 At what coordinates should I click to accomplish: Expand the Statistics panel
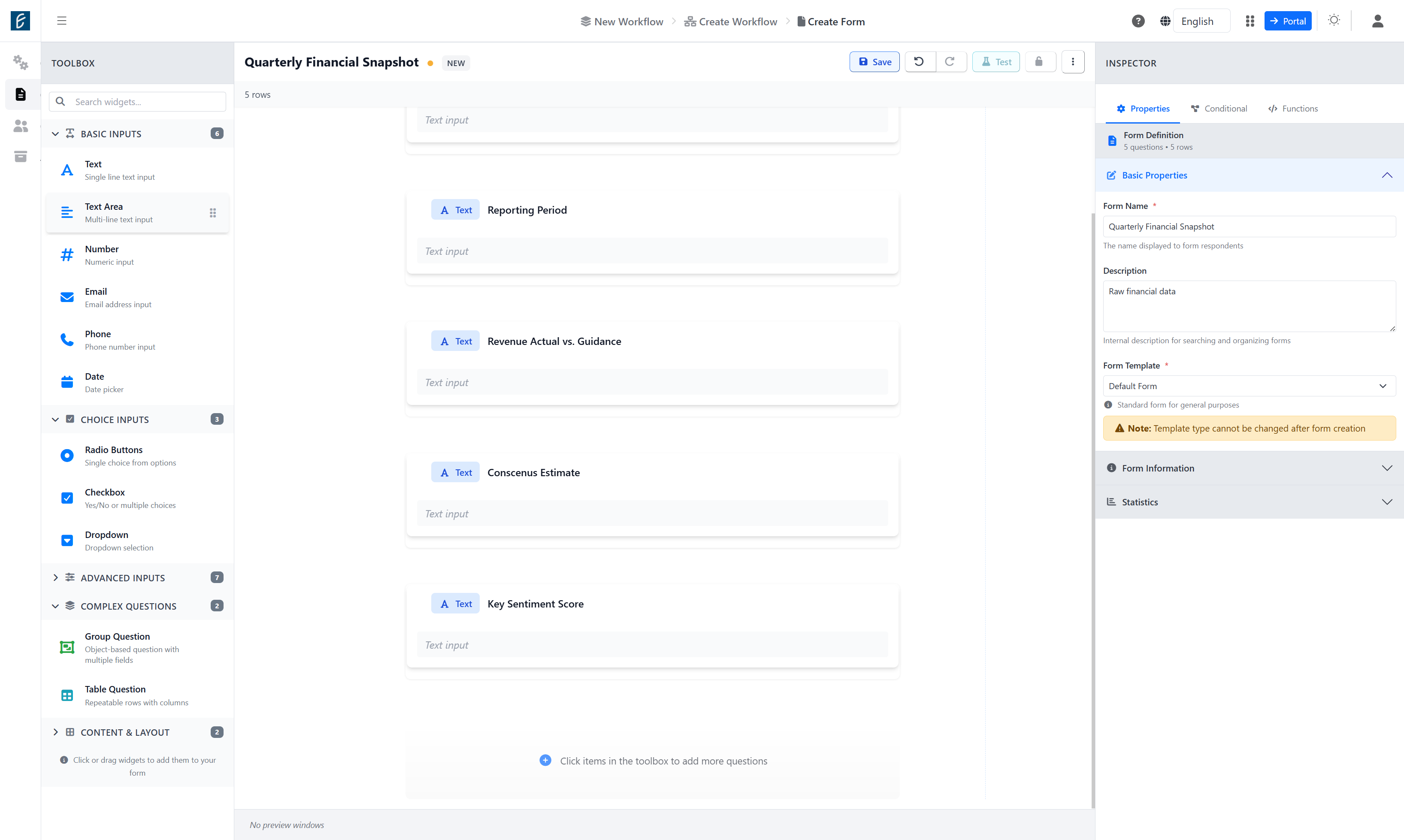[1249, 502]
